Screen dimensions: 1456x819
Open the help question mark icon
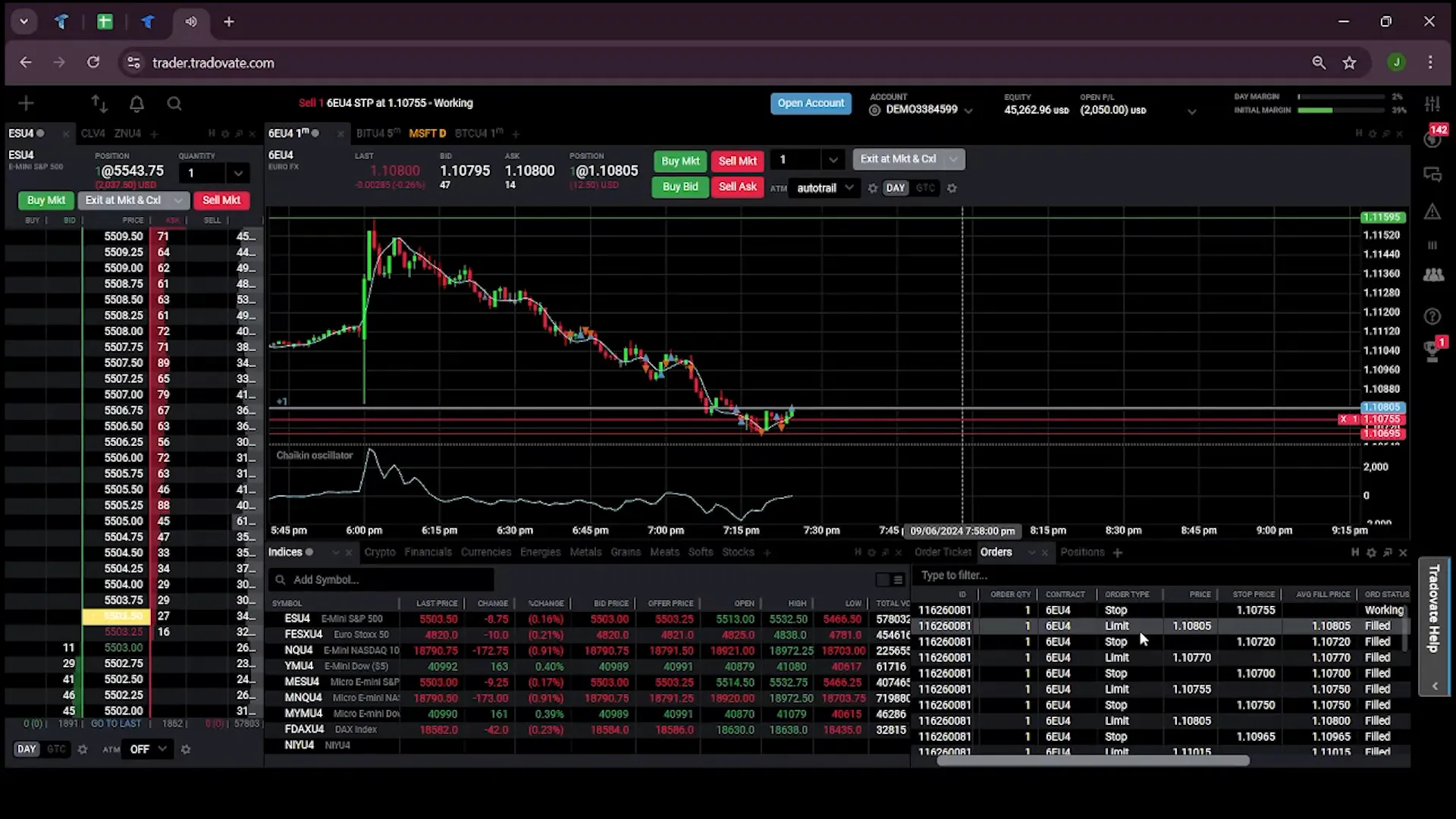(1432, 316)
